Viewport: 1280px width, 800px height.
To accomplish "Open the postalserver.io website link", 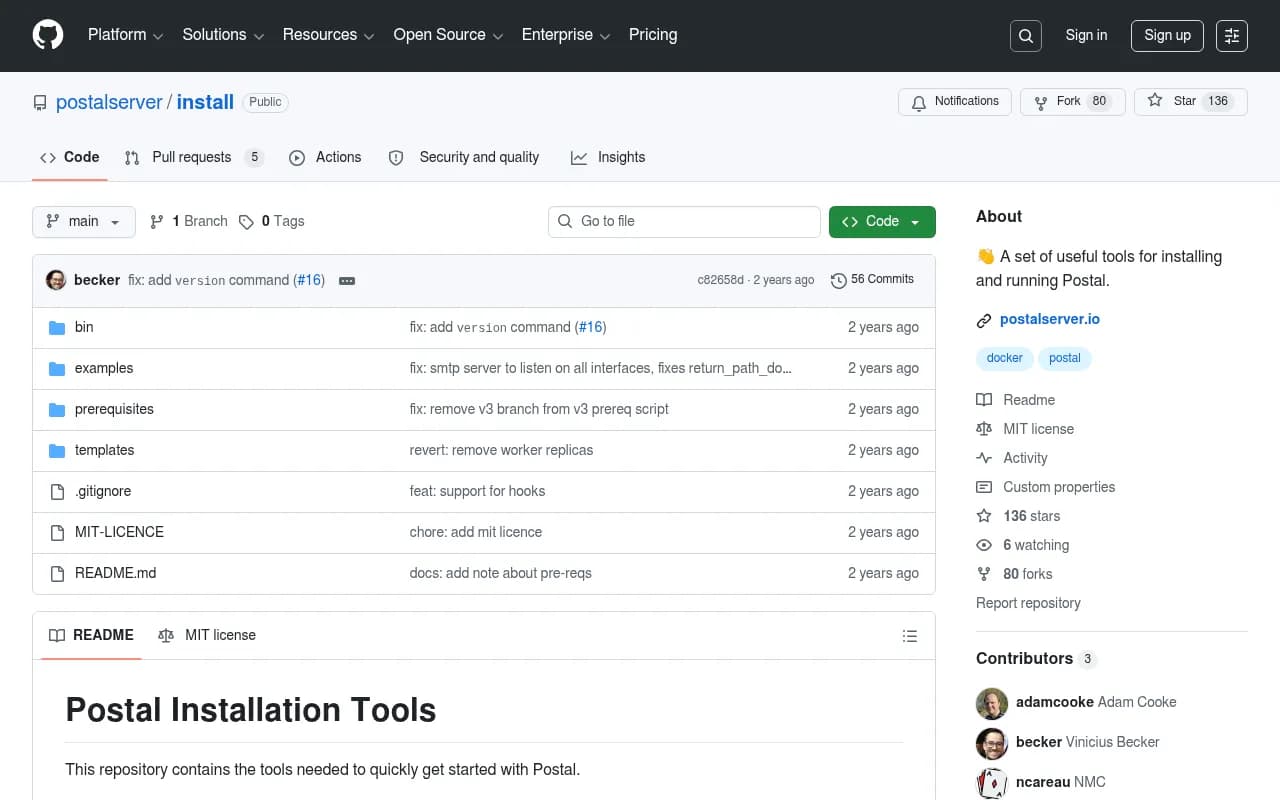I will point(1050,320).
